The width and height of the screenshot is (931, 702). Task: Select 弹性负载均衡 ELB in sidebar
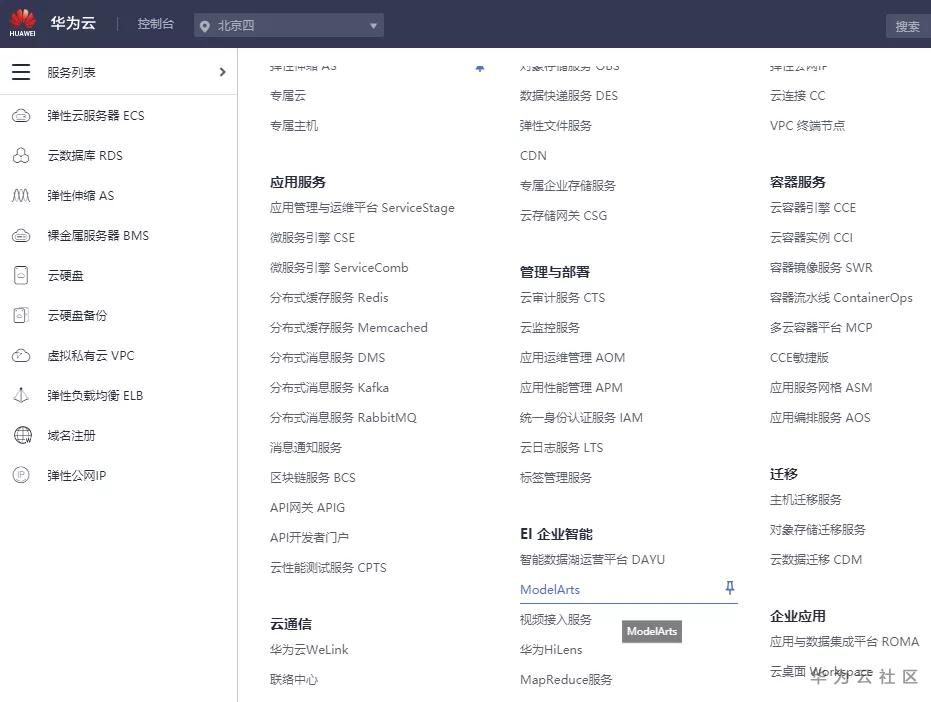(95, 396)
